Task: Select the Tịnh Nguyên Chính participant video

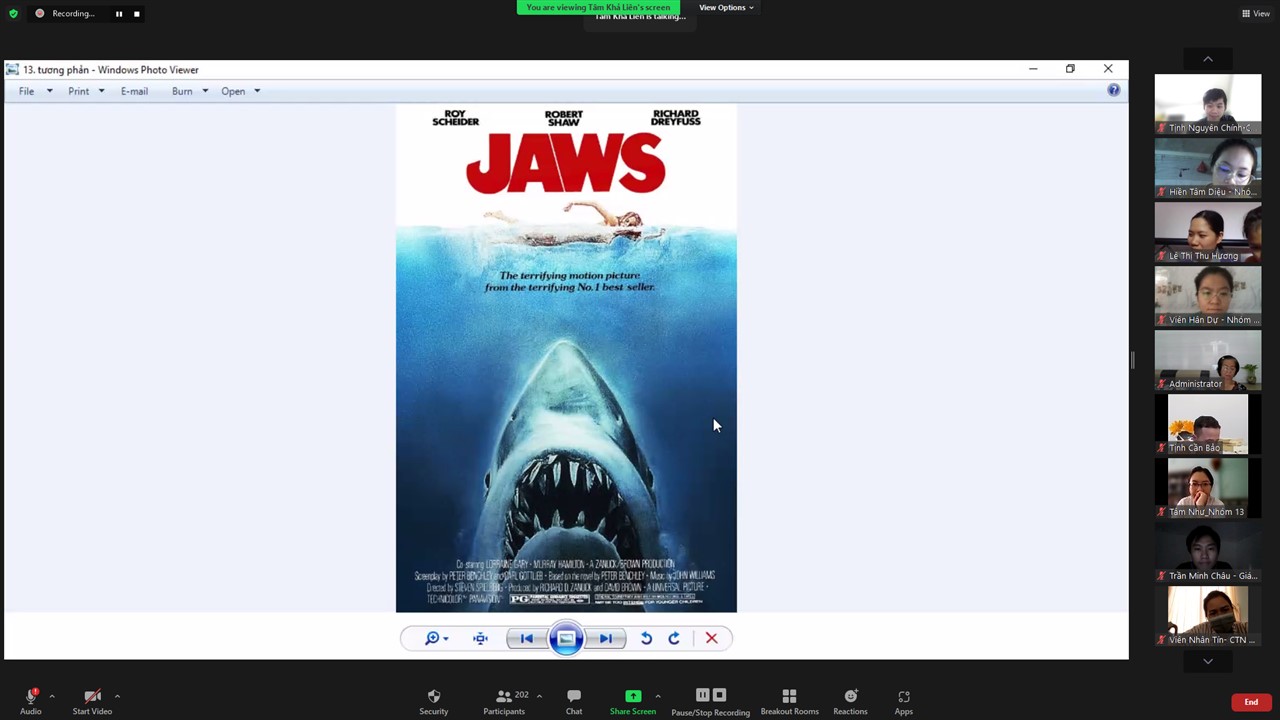Action: [1208, 104]
